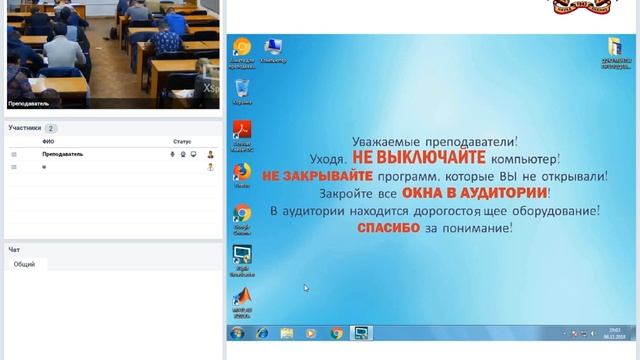Click the taskbar clock and date
640x360 pixels.
pyautogui.click(x=615, y=333)
